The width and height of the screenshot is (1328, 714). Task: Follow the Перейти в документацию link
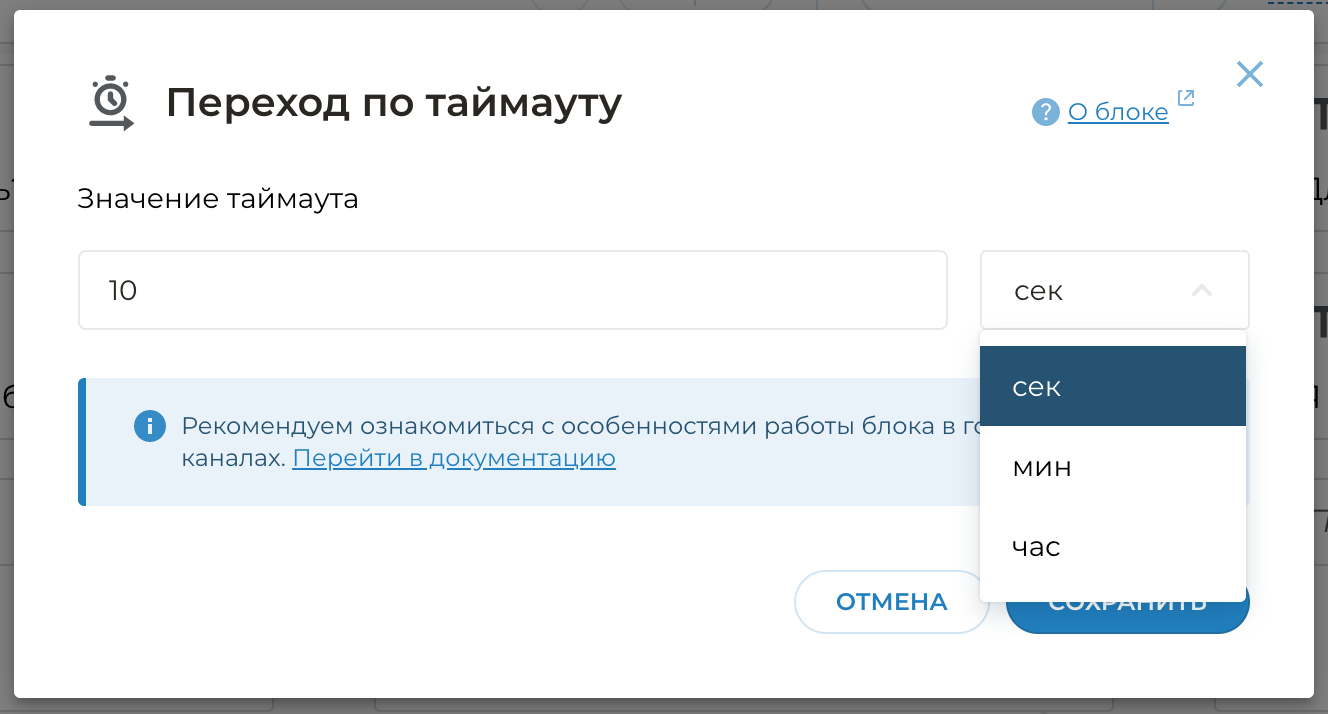pyautogui.click(x=454, y=459)
